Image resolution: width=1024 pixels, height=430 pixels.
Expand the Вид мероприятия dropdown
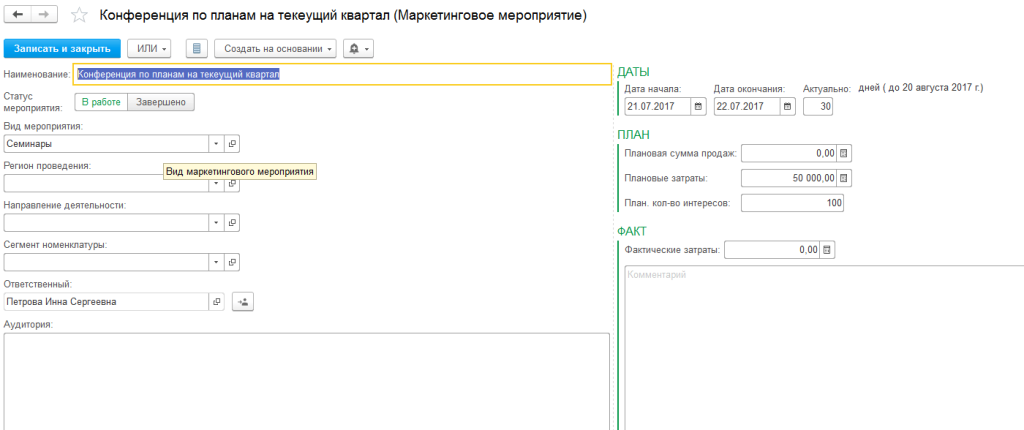click(215, 144)
